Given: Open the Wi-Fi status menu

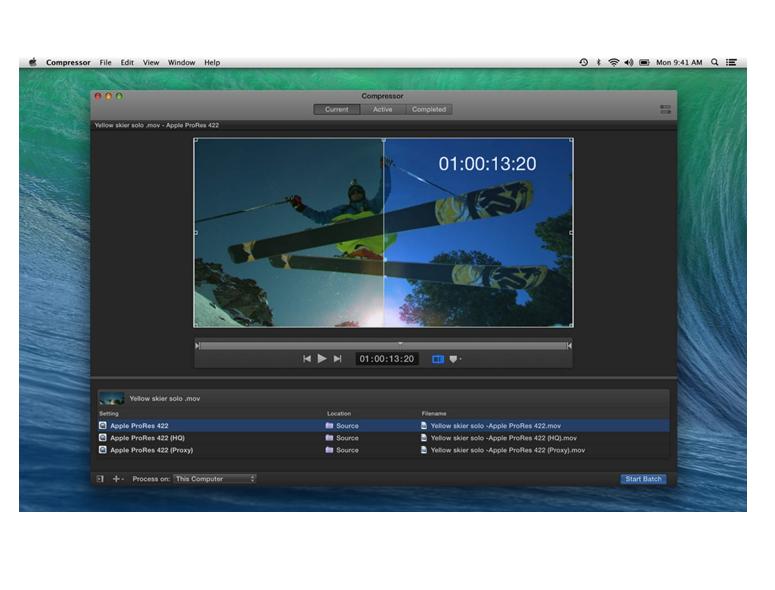Looking at the screenshot, I should [613, 62].
